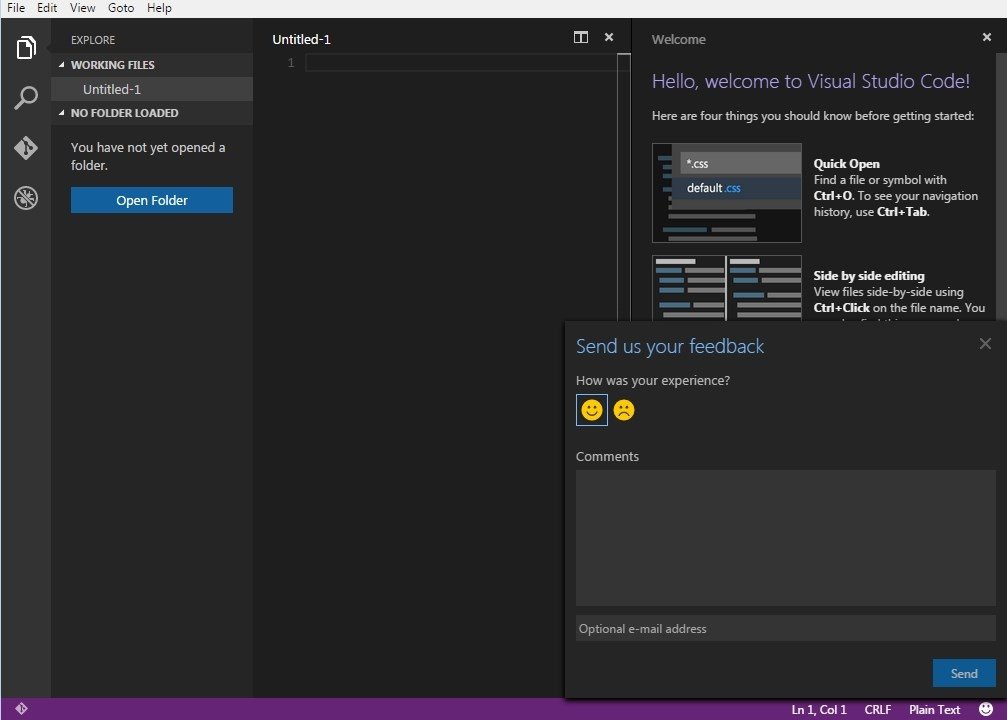
Task: Click the optional e-mail address field
Action: coord(785,628)
